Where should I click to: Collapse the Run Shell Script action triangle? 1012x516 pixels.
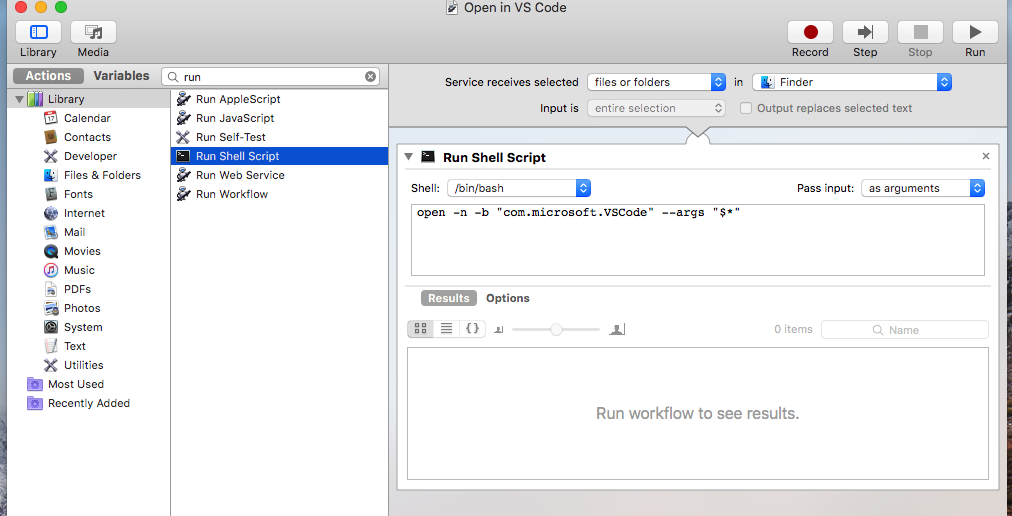[x=408, y=157]
